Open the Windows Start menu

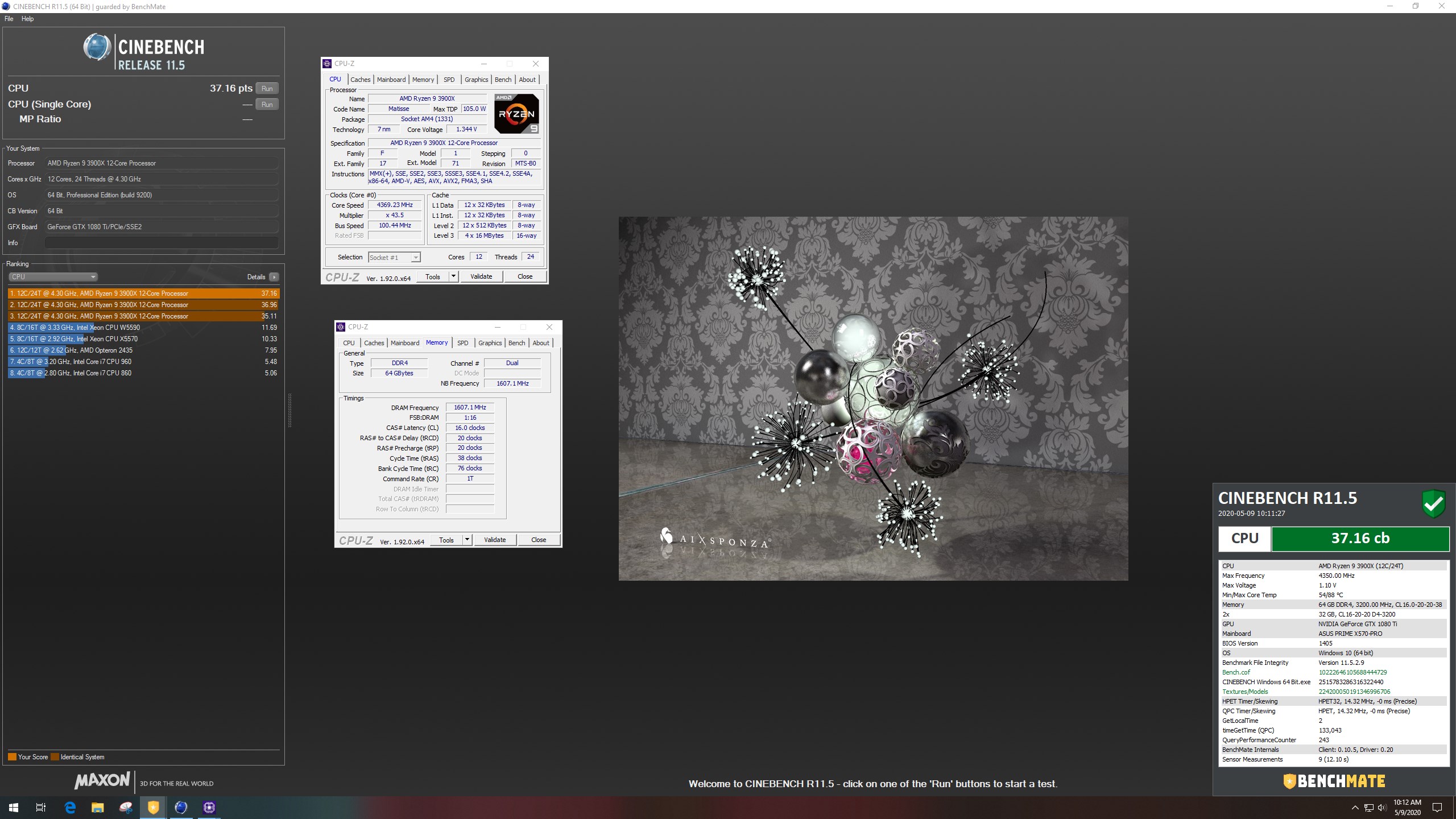(x=14, y=807)
